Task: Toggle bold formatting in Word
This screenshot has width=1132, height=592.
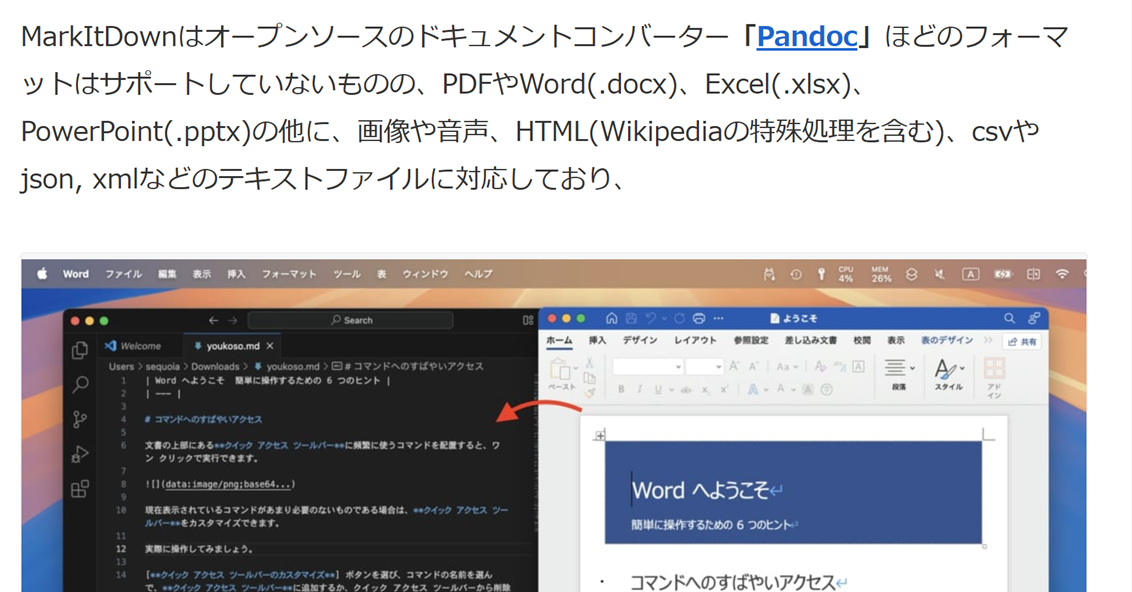Action: [x=621, y=389]
